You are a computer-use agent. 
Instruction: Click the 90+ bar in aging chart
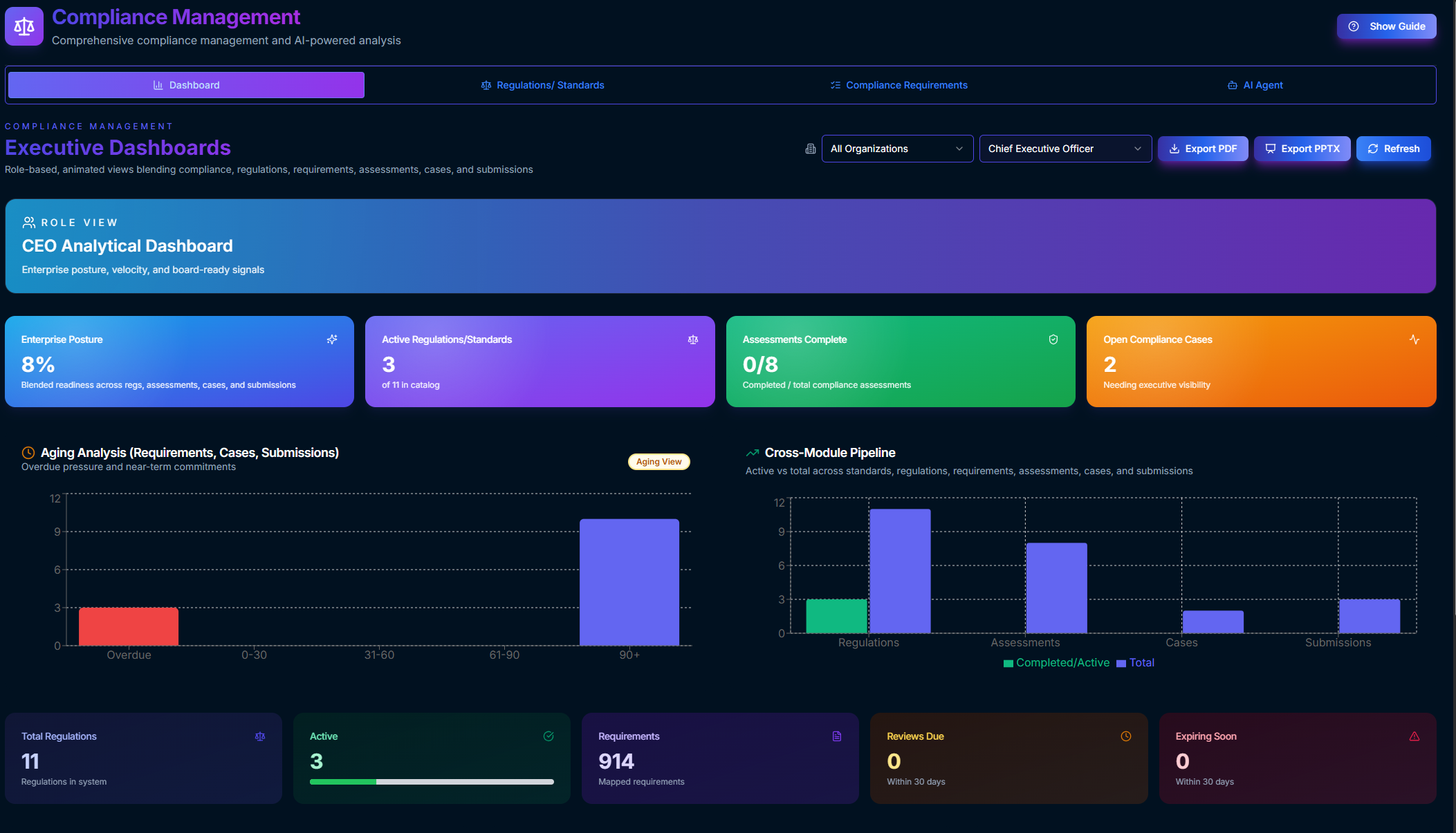coord(629,582)
